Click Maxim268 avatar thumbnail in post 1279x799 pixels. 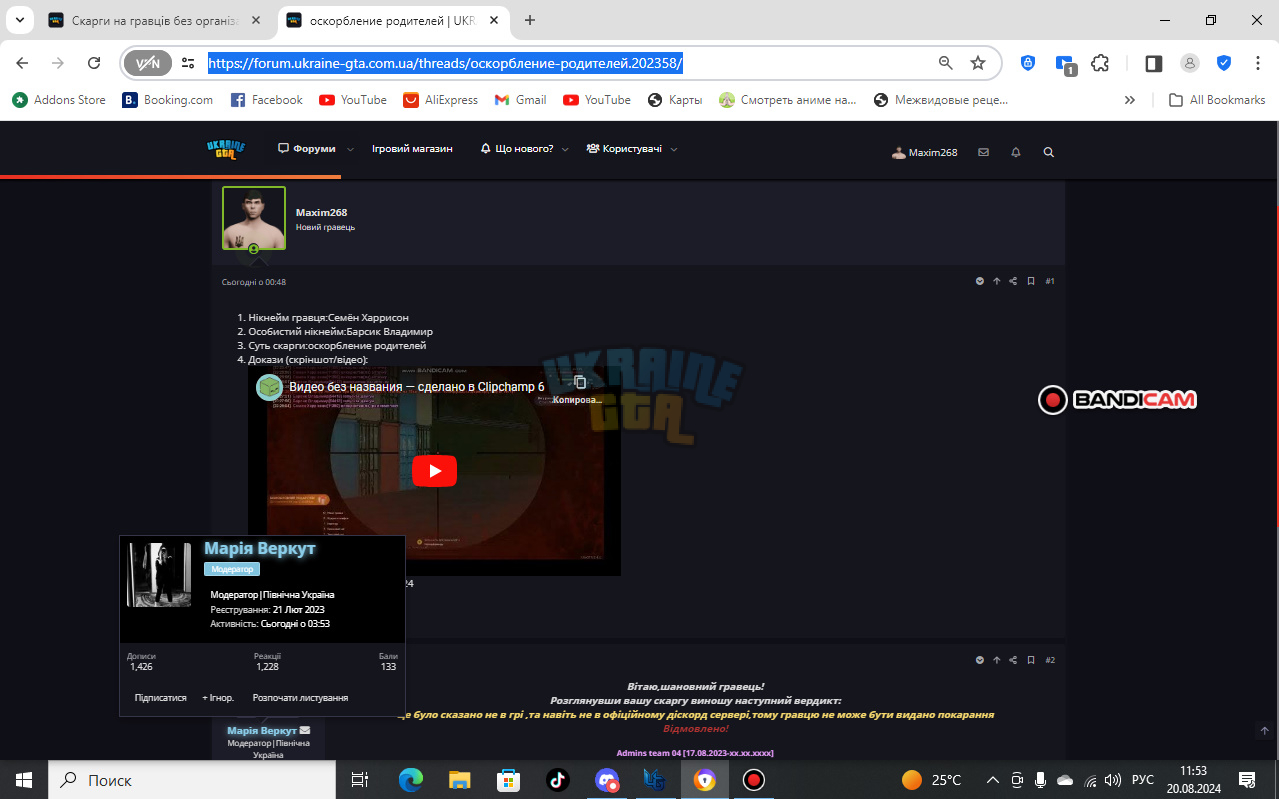[x=254, y=218]
